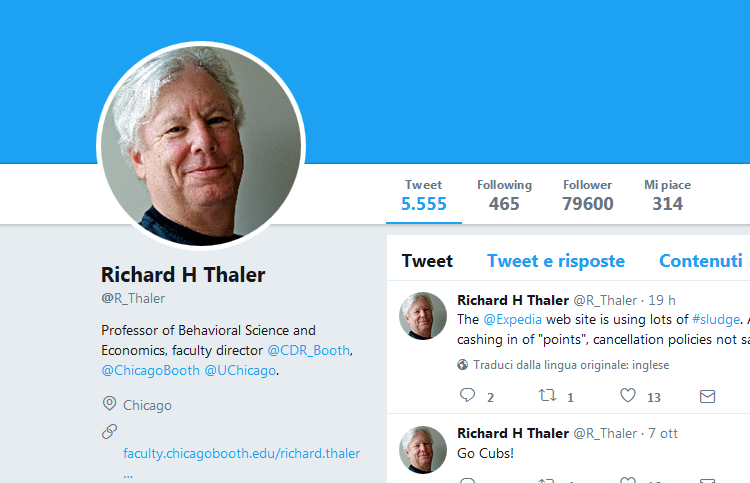This screenshot has width=750, height=483.
Task: Click the location pin icon beside Chicago
Action: tap(110, 404)
